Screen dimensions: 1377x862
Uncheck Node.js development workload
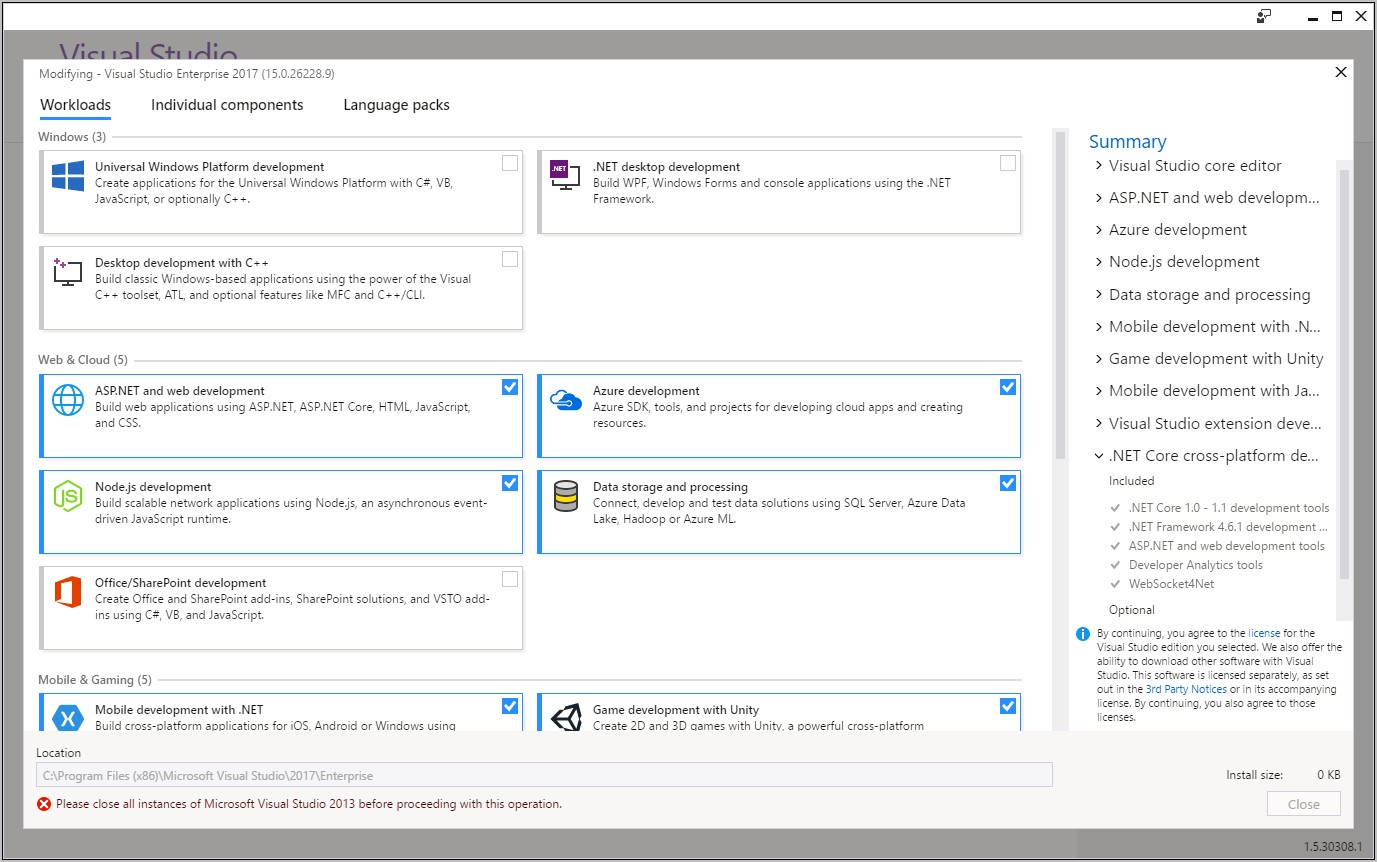tap(510, 483)
